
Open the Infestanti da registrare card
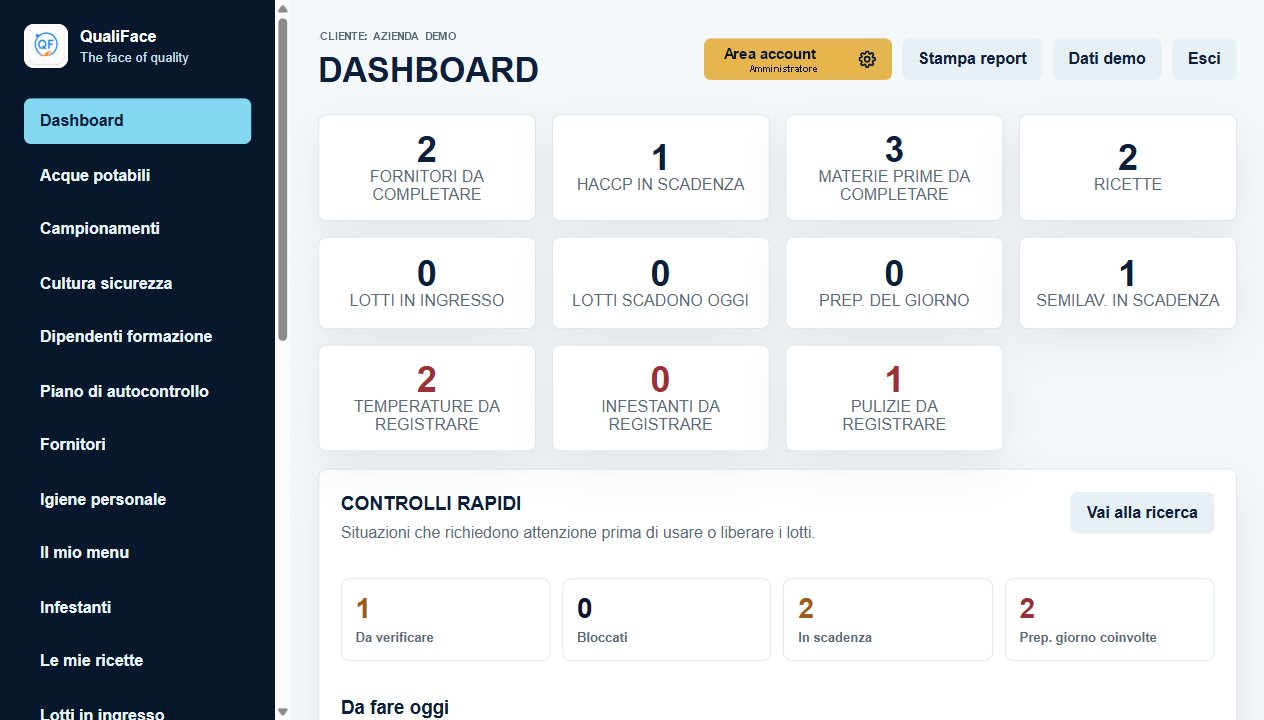(661, 398)
